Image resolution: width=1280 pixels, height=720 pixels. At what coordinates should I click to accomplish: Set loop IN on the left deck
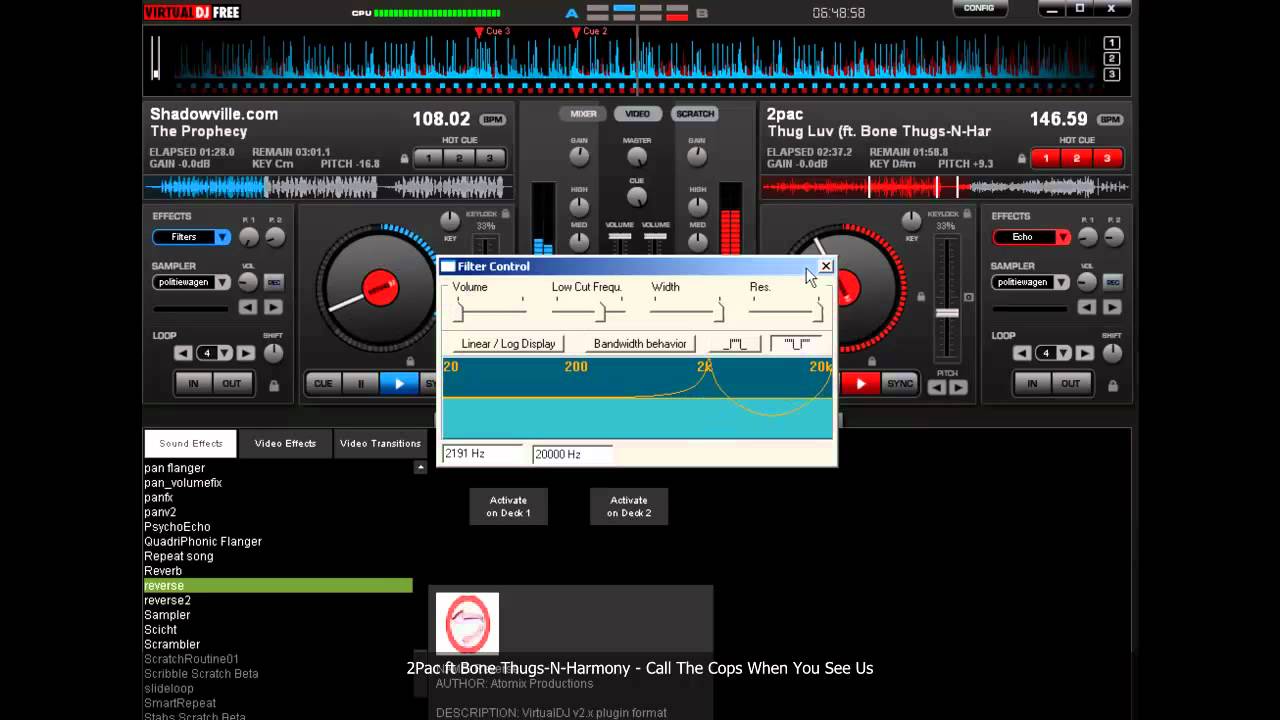[x=193, y=383]
